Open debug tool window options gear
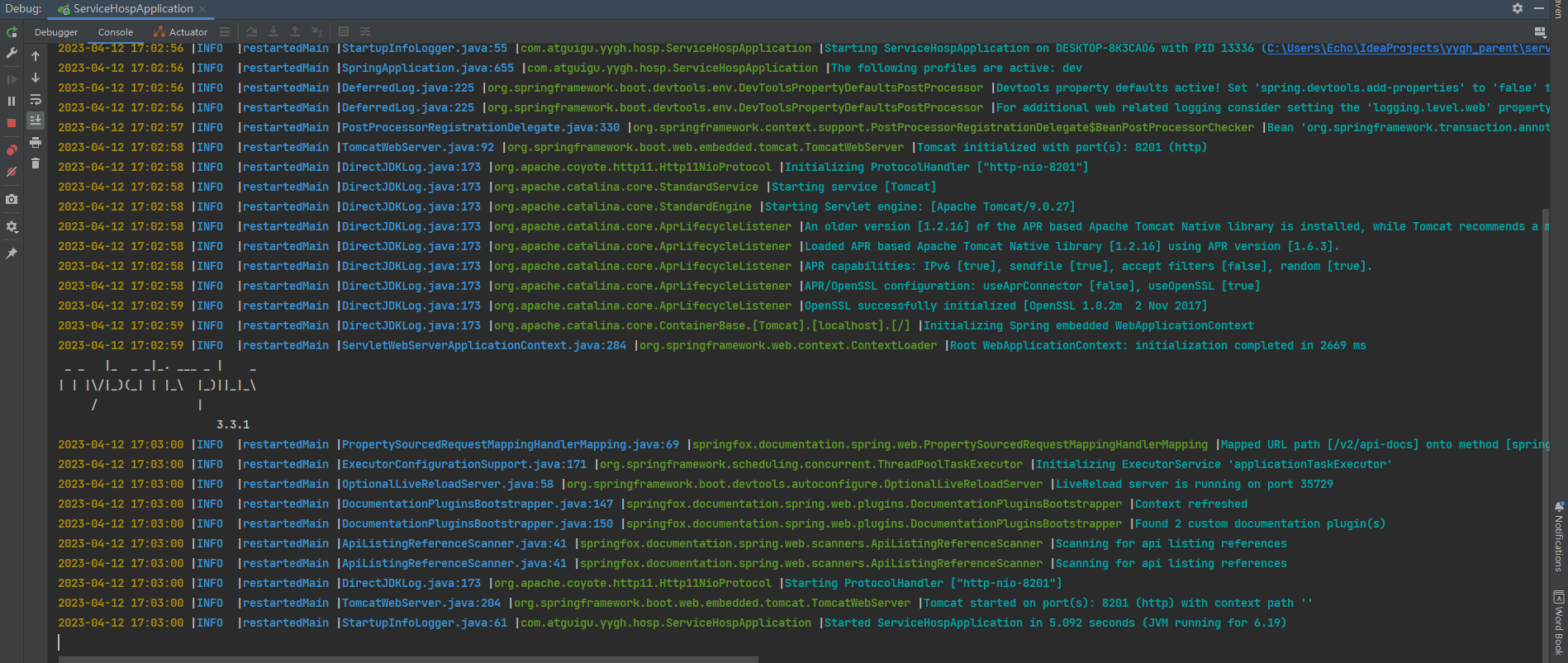This screenshot has height=663, width=1568. [x=1518, y=8]
